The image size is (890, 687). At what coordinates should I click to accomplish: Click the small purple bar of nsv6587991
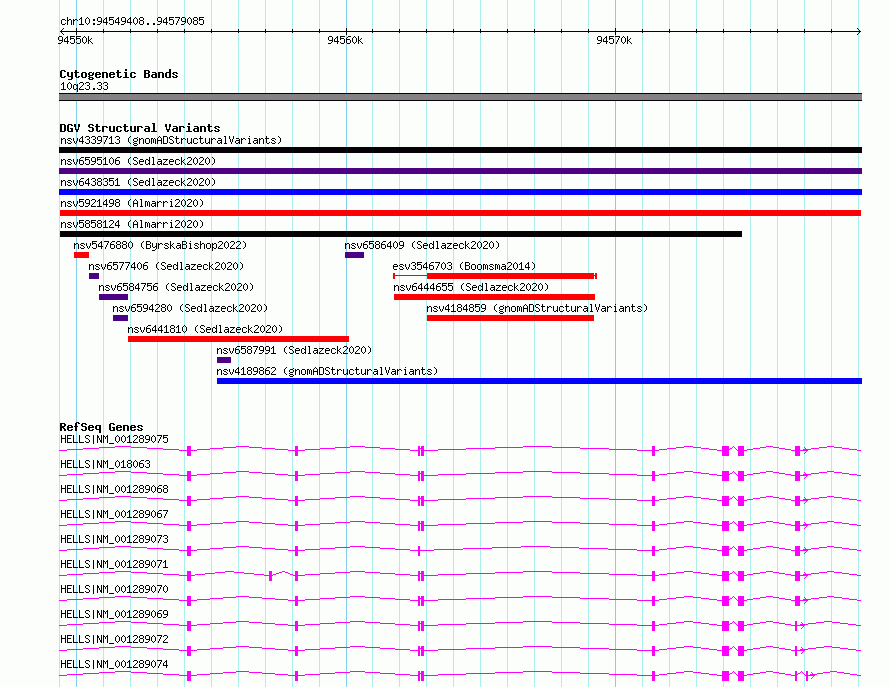pos(224,360)
